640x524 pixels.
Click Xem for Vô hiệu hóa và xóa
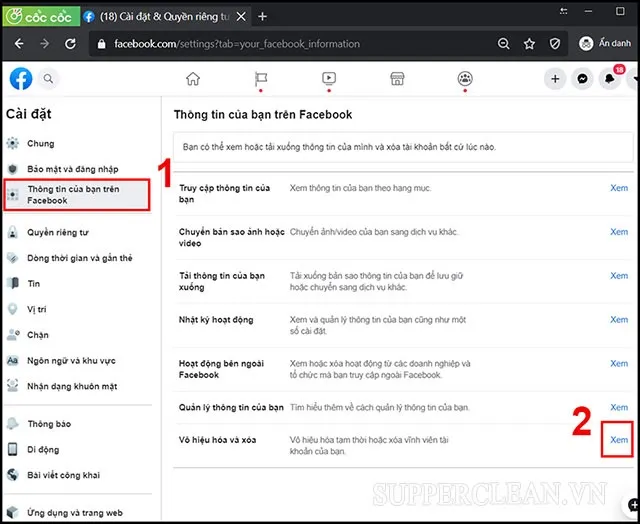(619, 440)
